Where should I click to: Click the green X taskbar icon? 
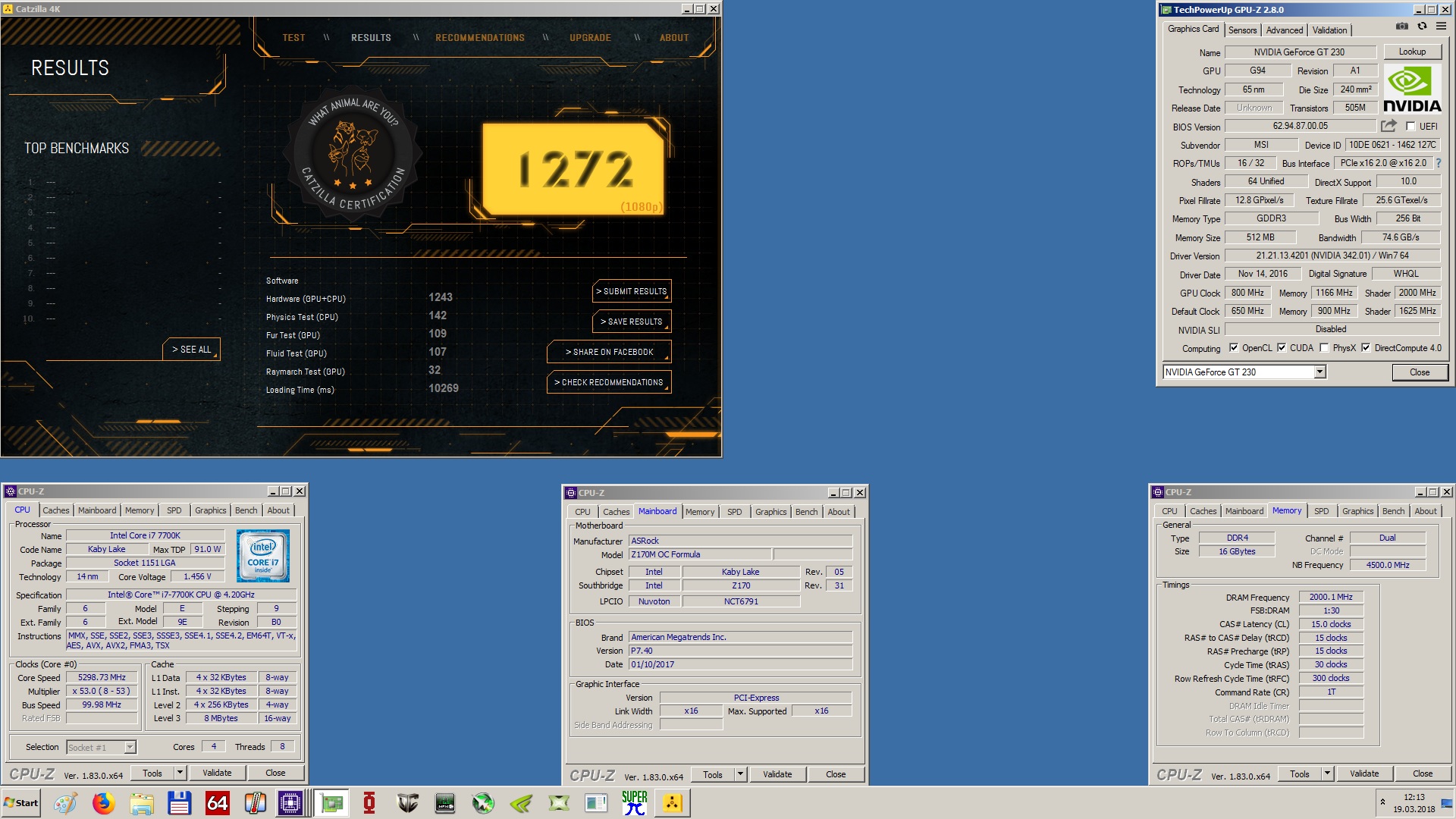pos(559,803)
